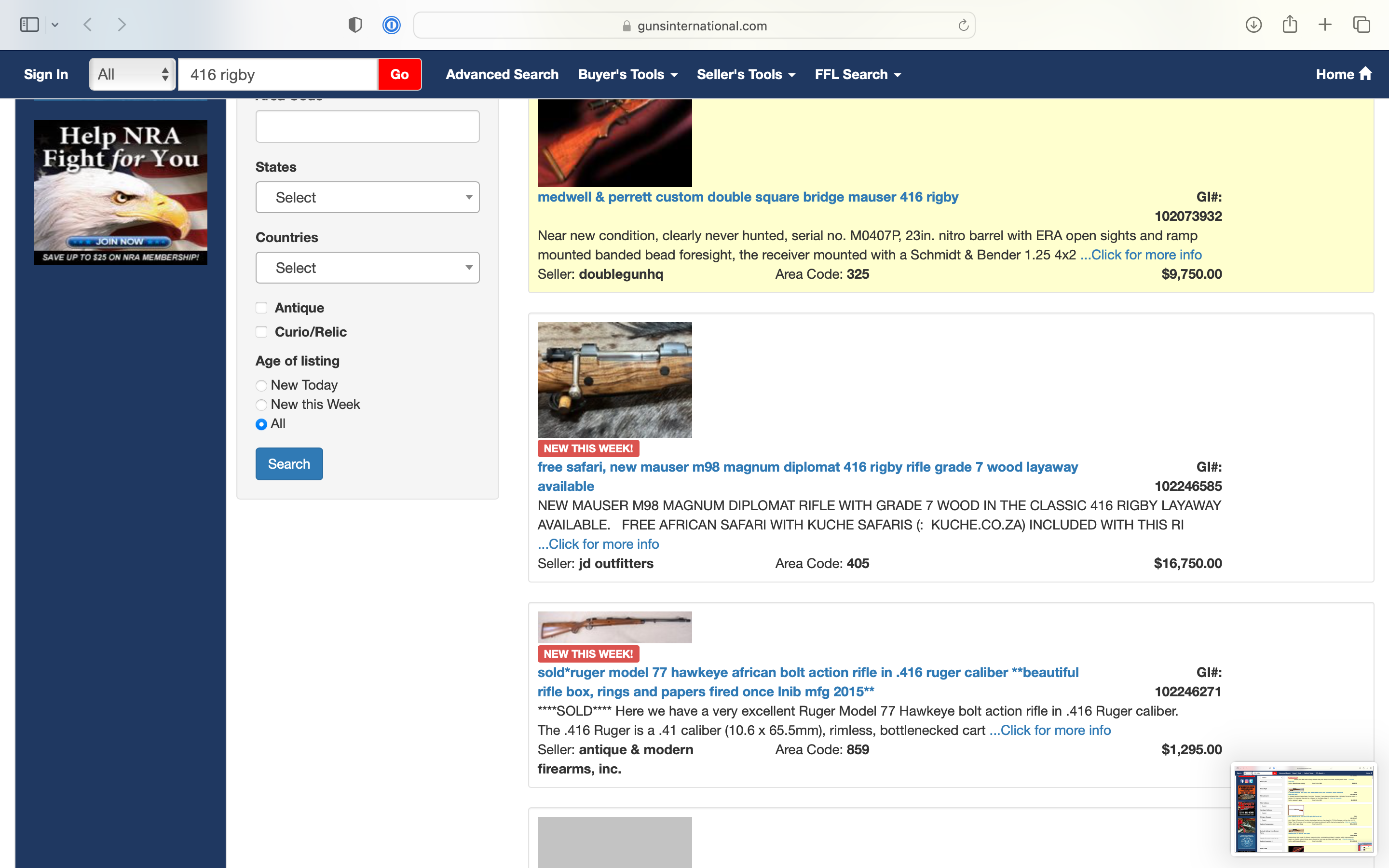Select the New Today radio button
Image resolution: width=1389 pixels, height=868 pixels.
[x=262, y=385]
